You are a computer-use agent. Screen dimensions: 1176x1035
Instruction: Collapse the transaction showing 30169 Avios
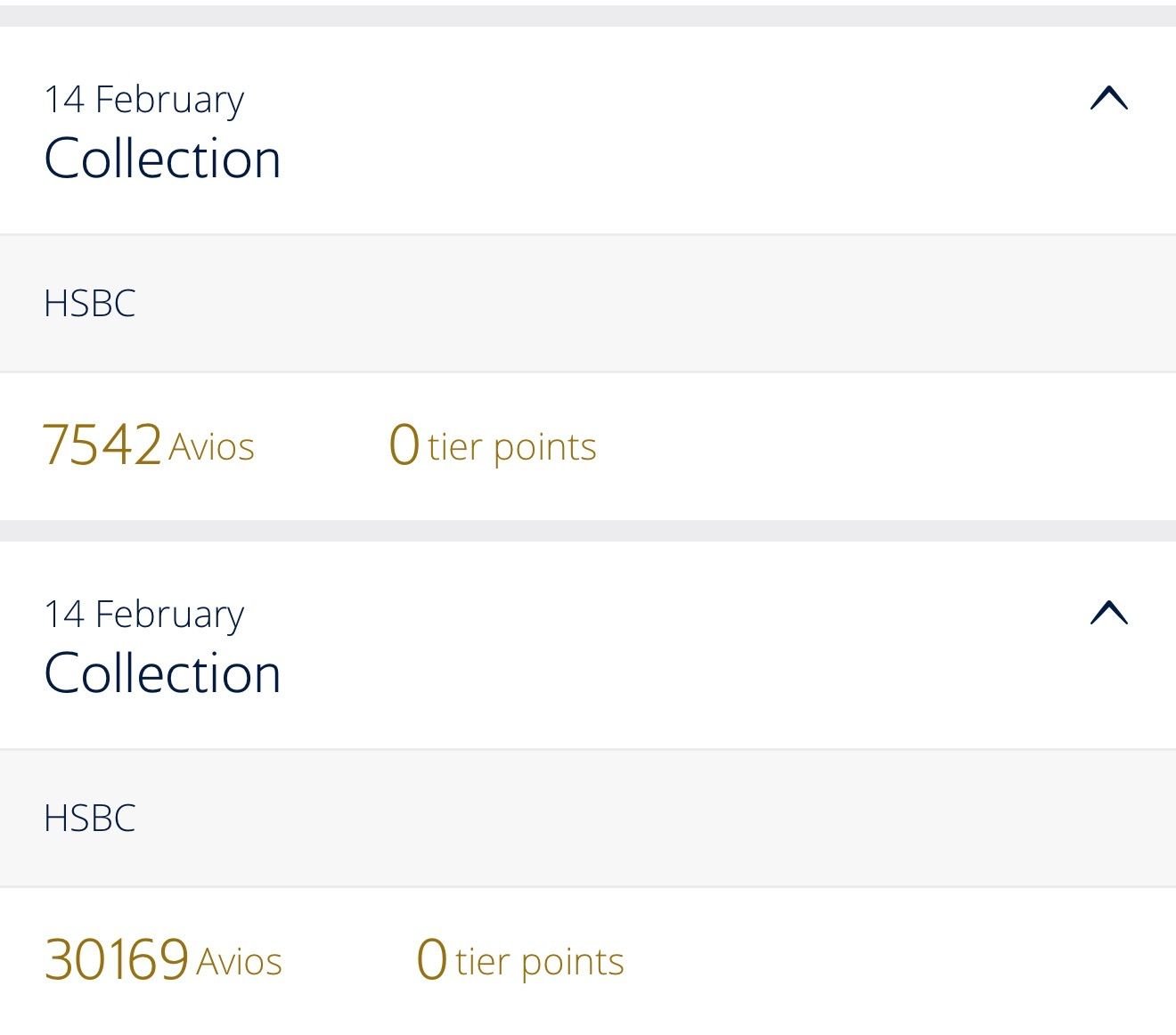click(1108, 613)
